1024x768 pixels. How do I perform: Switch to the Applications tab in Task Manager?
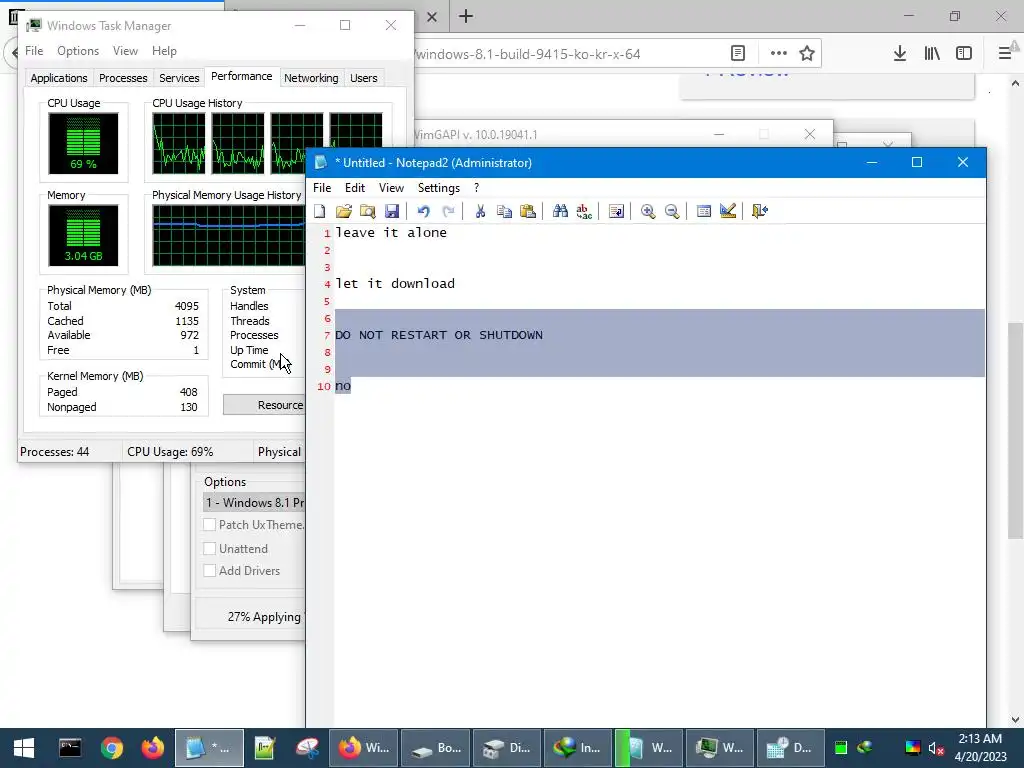click(x=59, y=78)
